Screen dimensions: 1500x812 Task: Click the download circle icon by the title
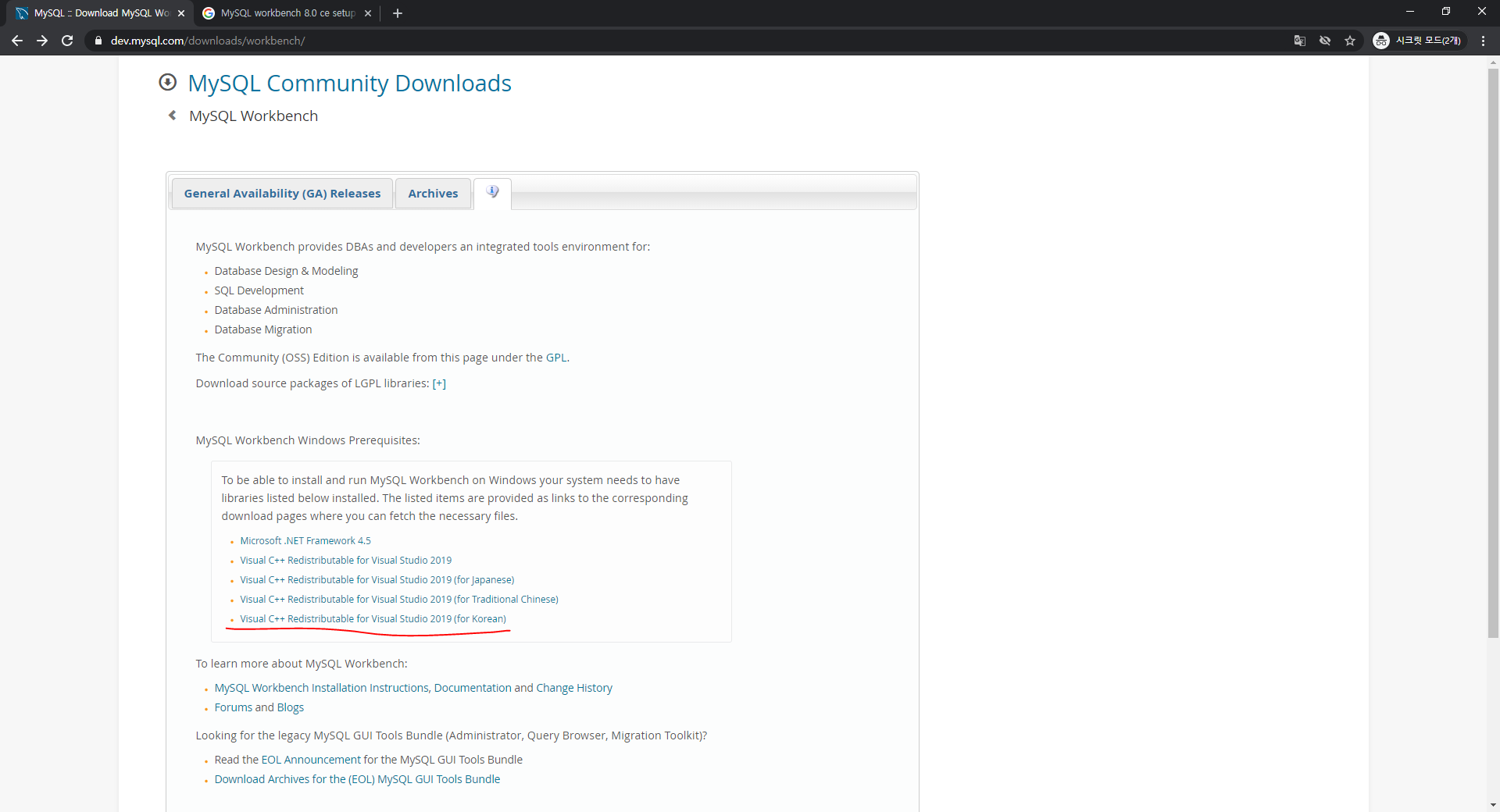click(x=167, y=82)
